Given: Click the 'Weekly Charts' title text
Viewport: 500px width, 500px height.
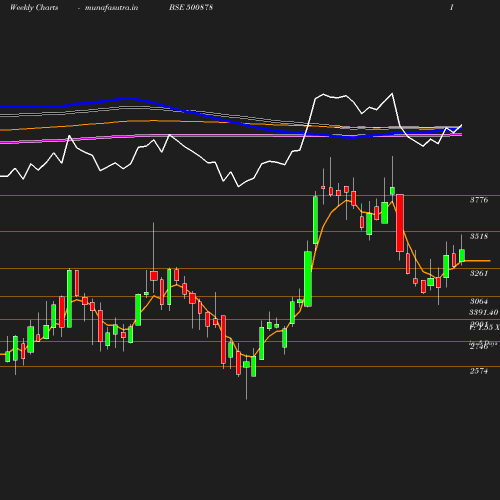Looking at the screenshot, I should pyautogui.click(x=34, y=7).
